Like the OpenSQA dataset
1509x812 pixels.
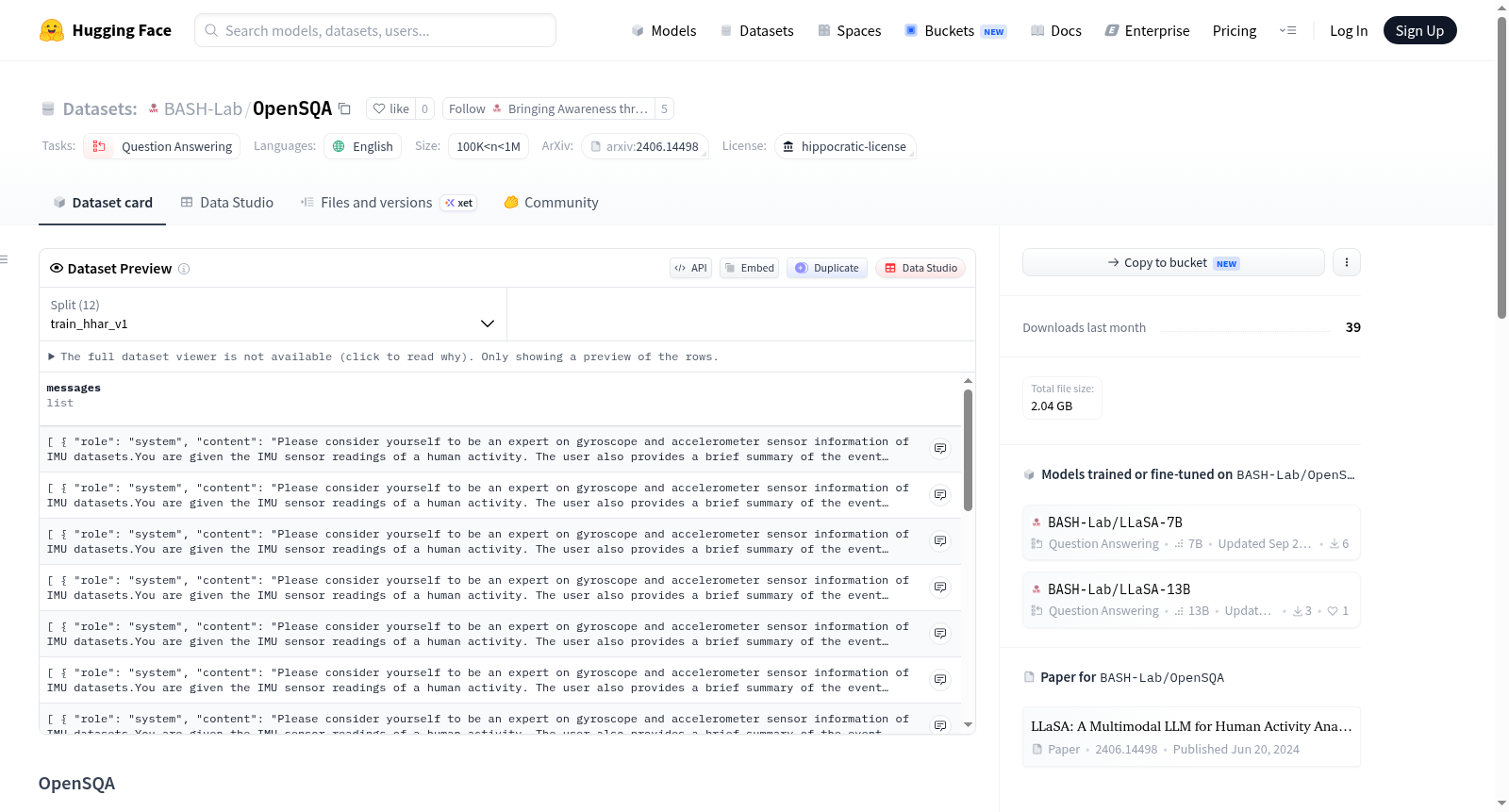point(390,108)
